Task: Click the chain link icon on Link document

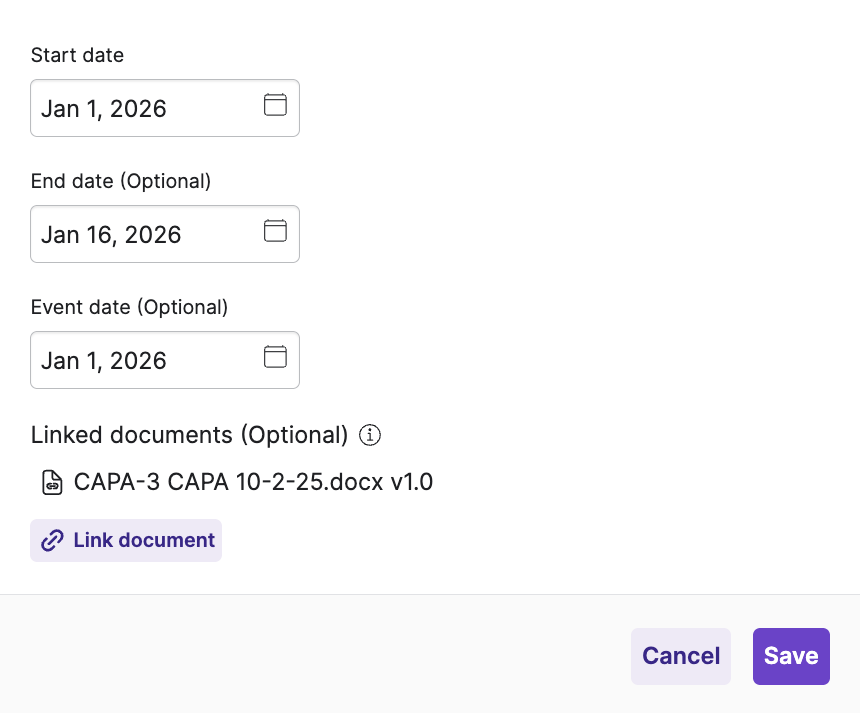Action: 51,540
